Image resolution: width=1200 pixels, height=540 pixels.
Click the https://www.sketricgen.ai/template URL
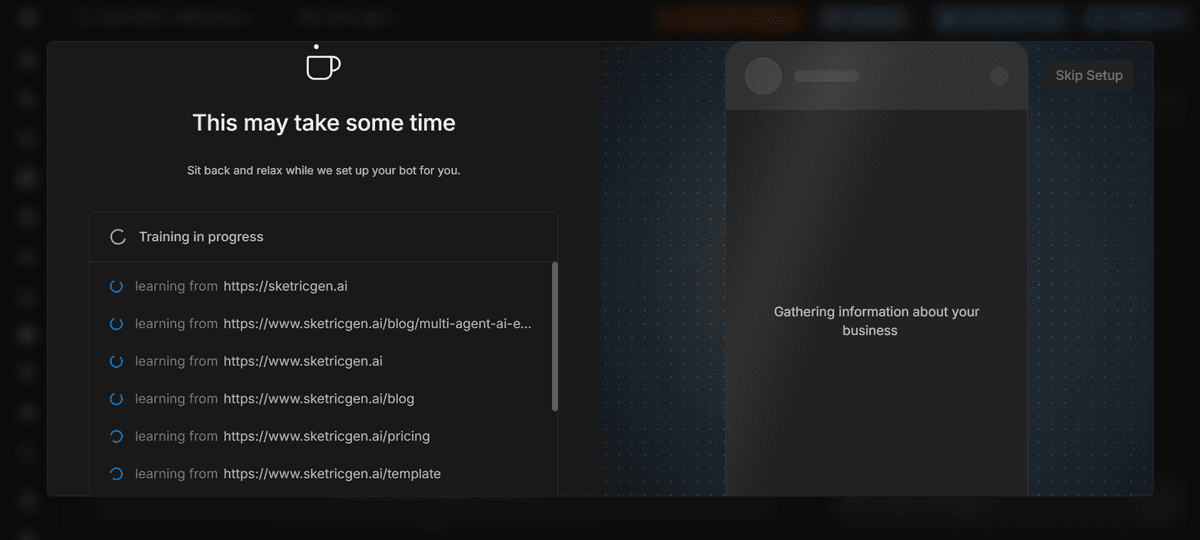332,474
